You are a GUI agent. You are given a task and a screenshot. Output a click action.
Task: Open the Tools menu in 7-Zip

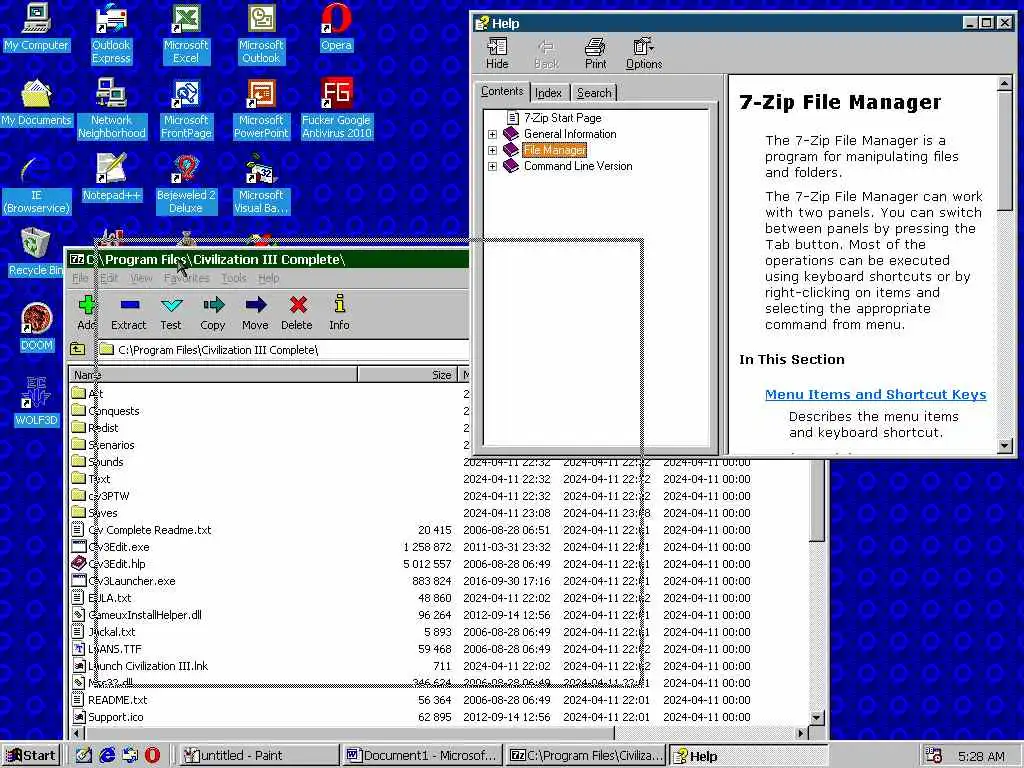pos(234,278)
